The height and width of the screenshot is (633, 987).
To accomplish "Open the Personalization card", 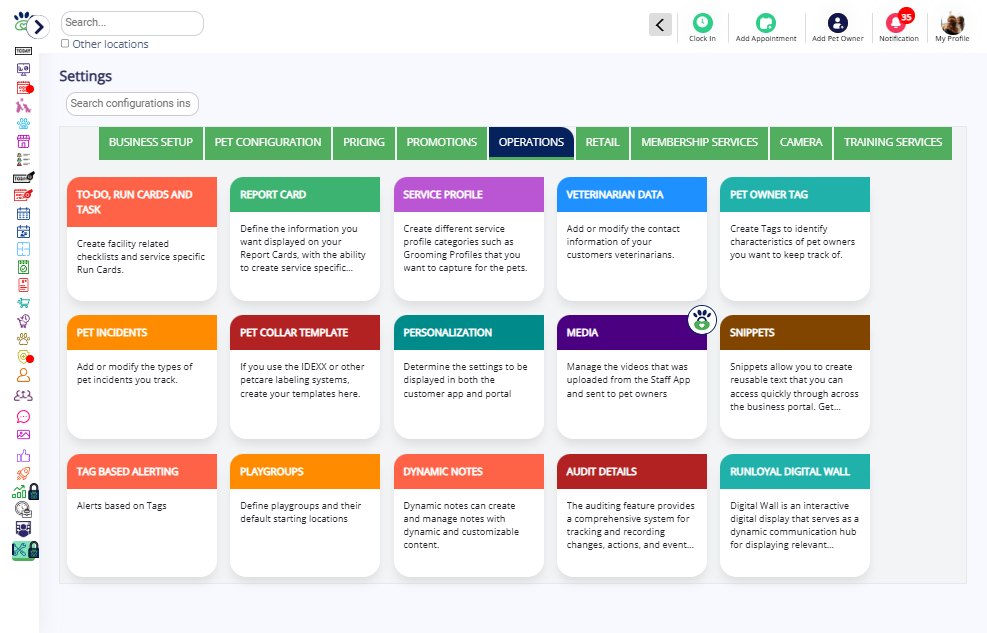I will (469, 377).
